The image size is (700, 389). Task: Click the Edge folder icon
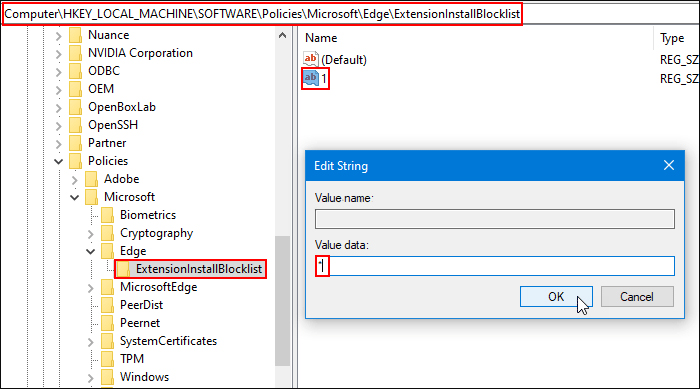click(x=108, y=251)
